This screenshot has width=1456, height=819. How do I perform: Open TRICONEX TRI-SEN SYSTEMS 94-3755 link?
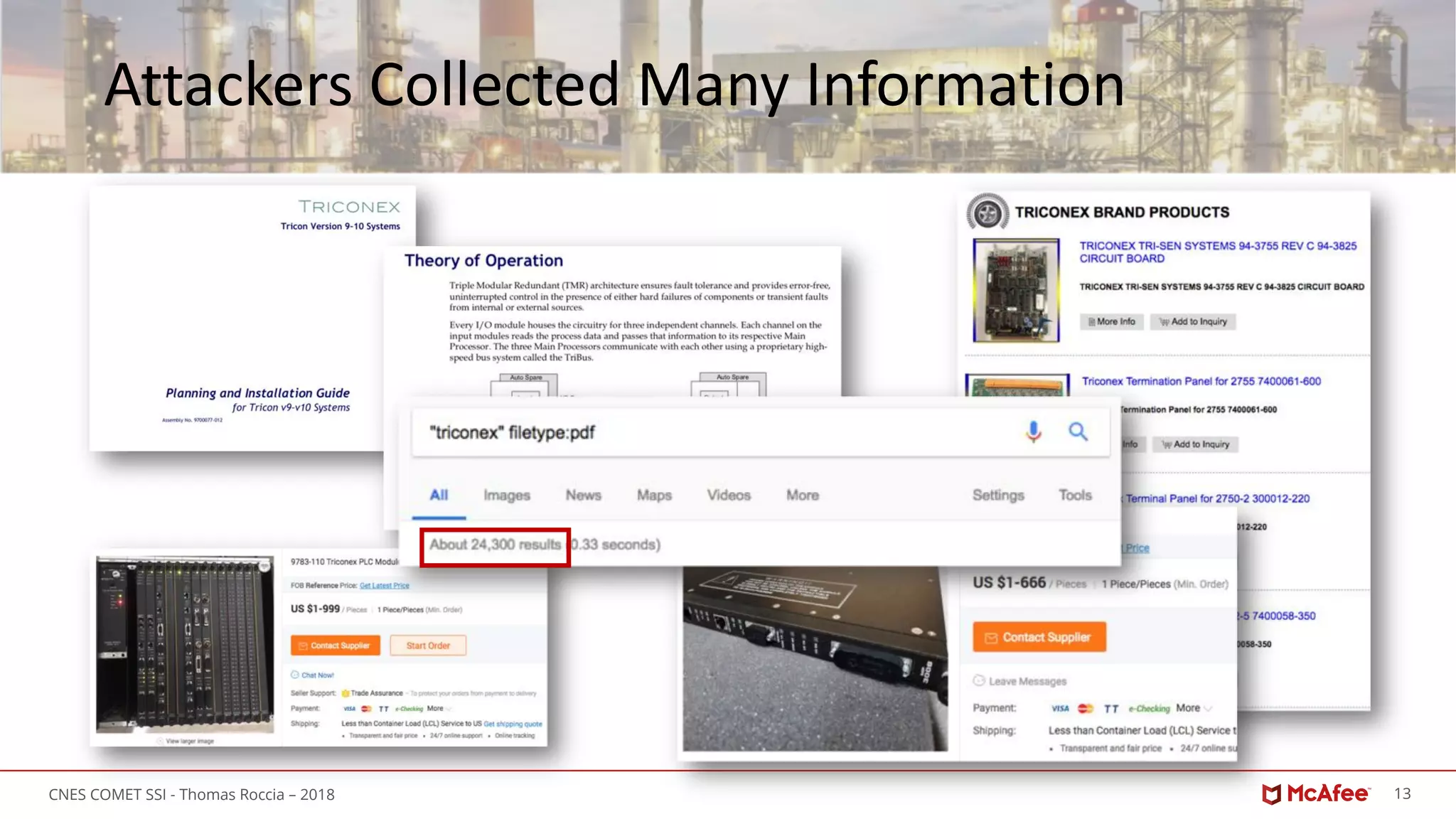(1218, 252)
